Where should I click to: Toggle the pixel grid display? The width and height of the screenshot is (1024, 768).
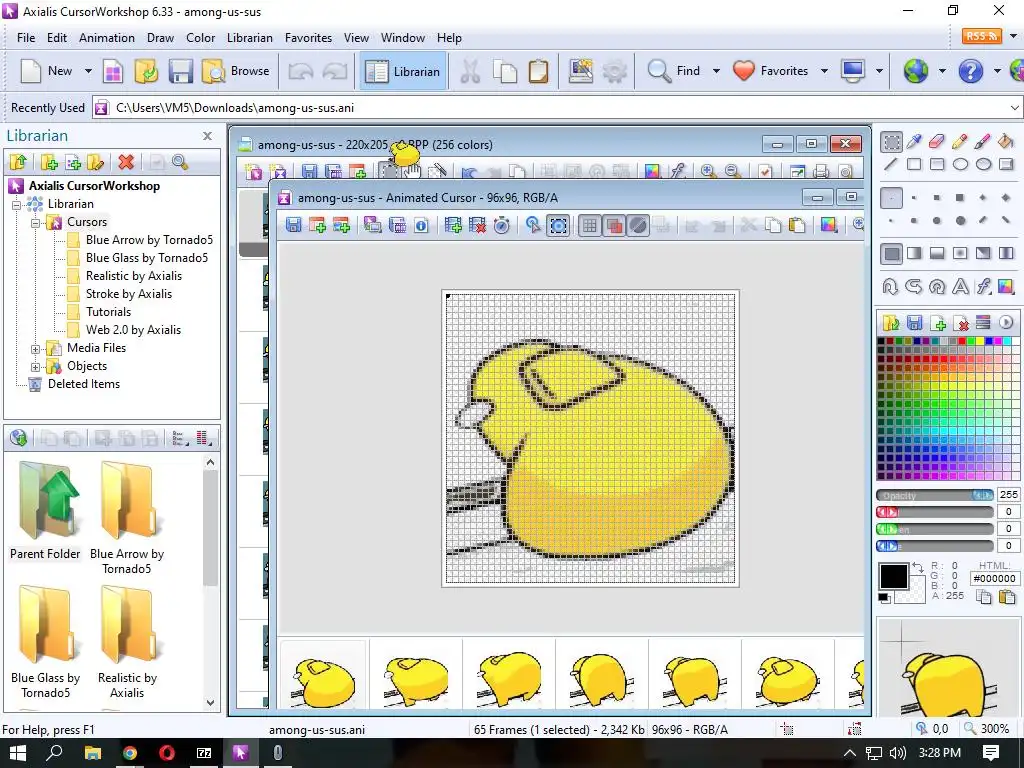click(590, 226)
